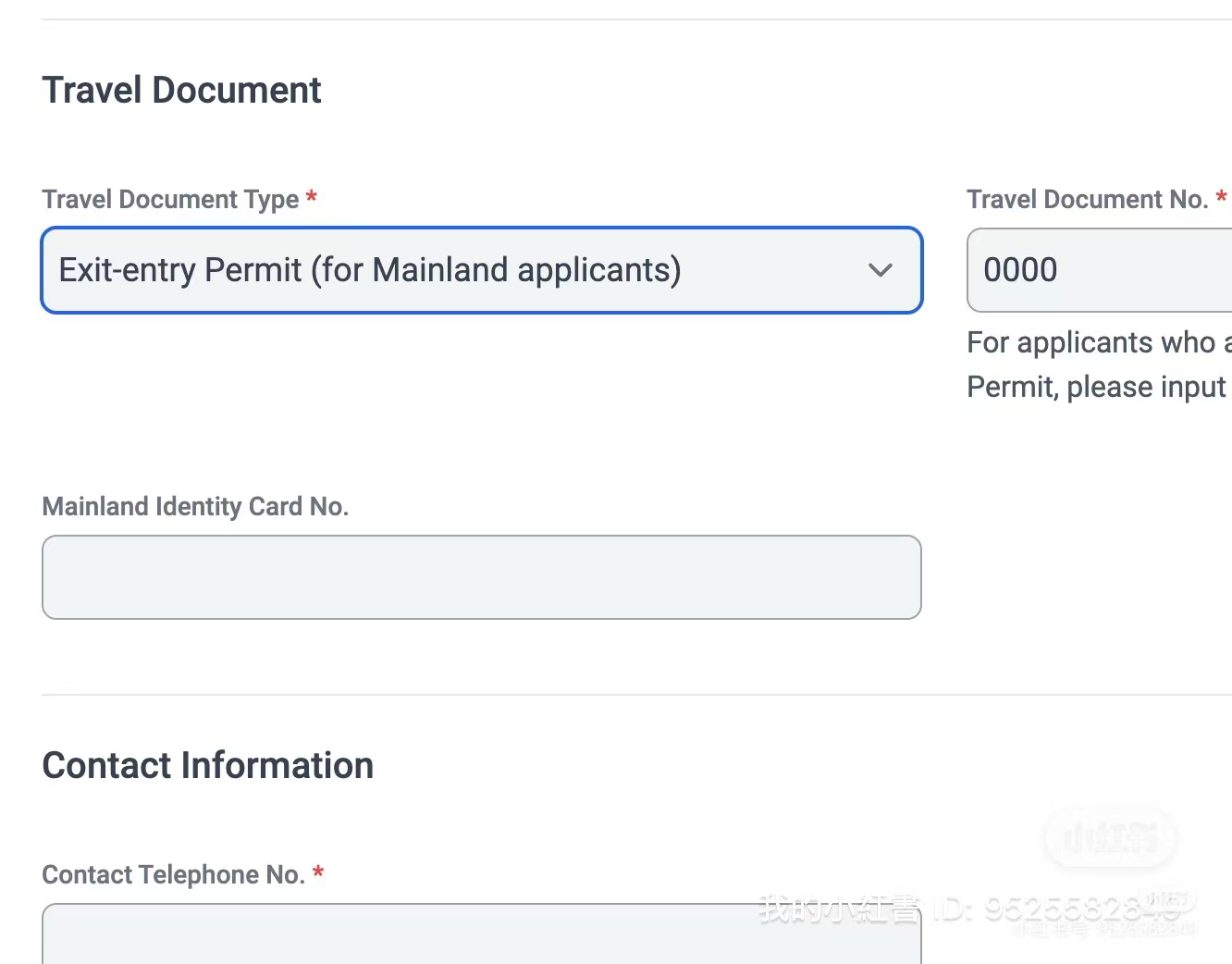Click into the Mainland Identity Card No. field
This screenshot has height=964, width=1232.
tap(482, 577)
